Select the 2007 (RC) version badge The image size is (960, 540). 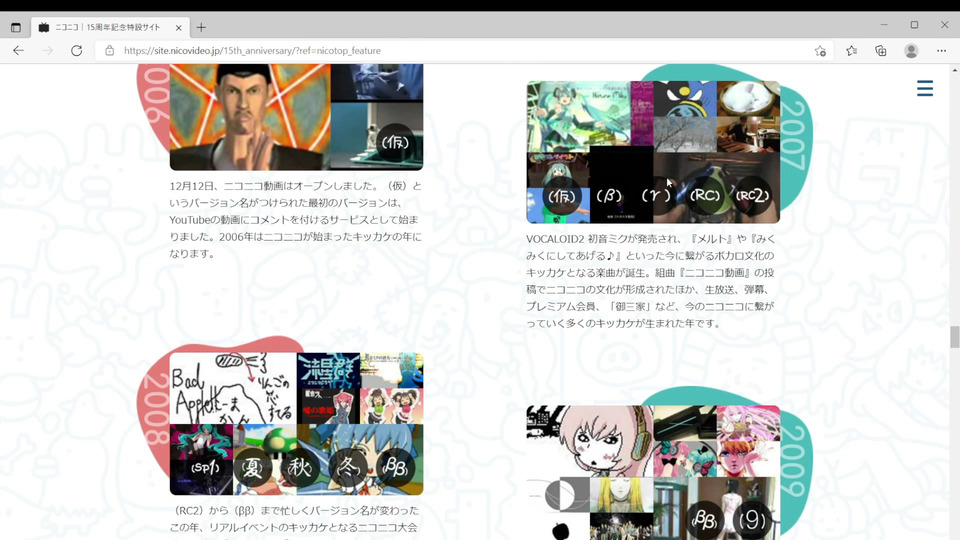coord(704,196)
